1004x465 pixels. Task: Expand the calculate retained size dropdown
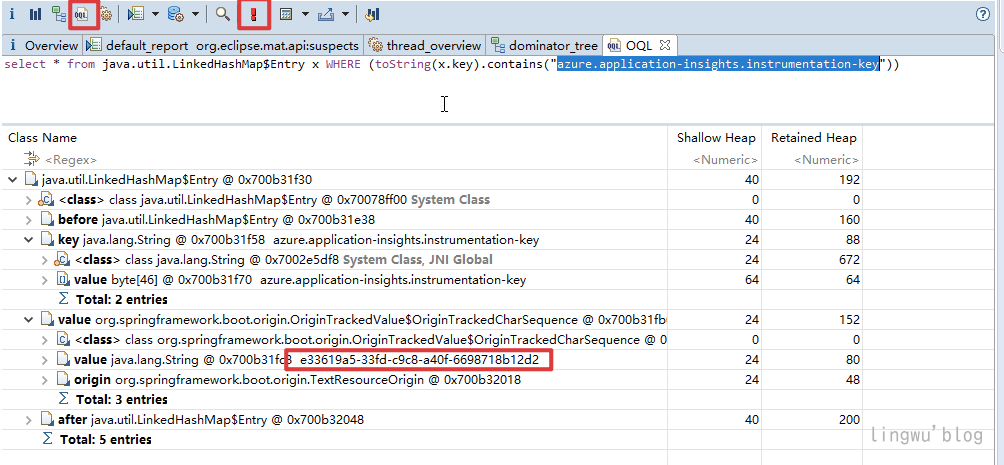(x=305, y=14)
